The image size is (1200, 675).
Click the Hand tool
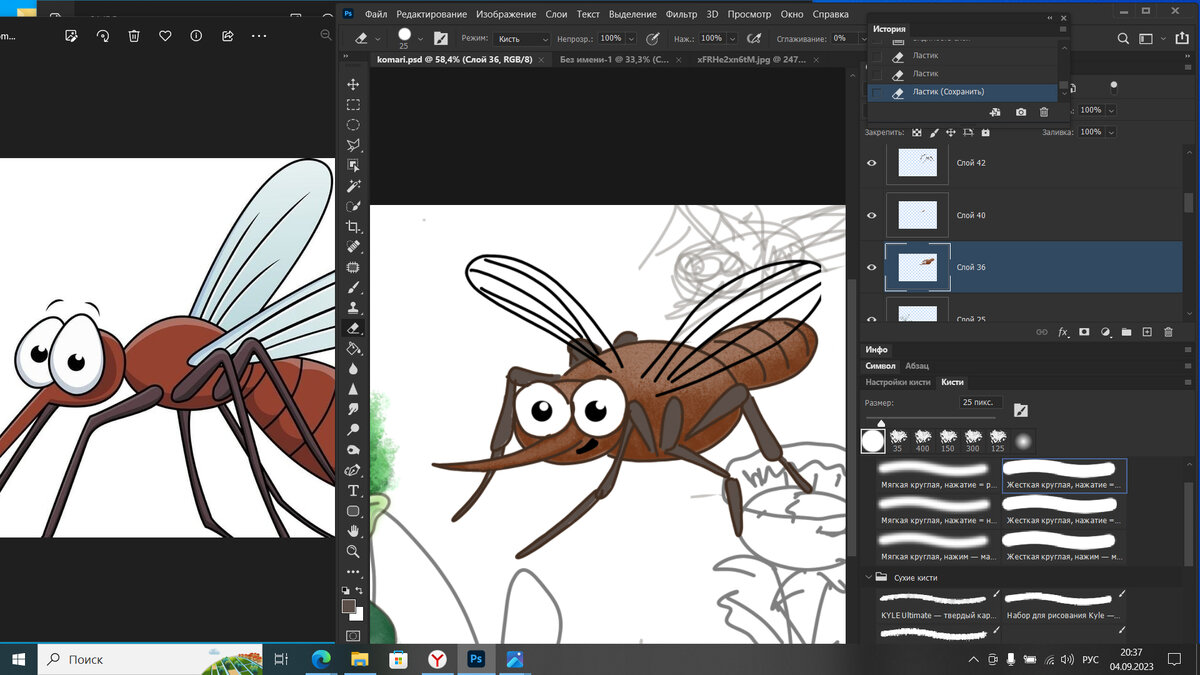353,530
